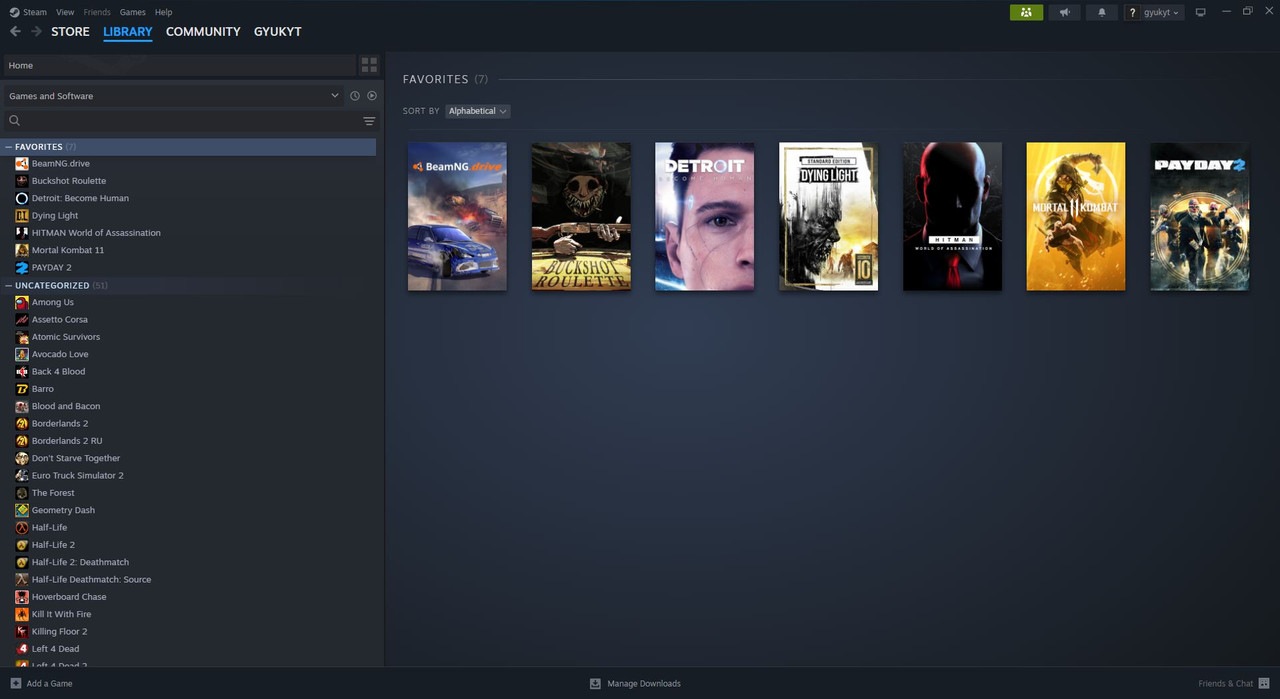Select Euro Truck Simulator 2 icon
This screenshot has width=1280, height=699.
point(22,475)
